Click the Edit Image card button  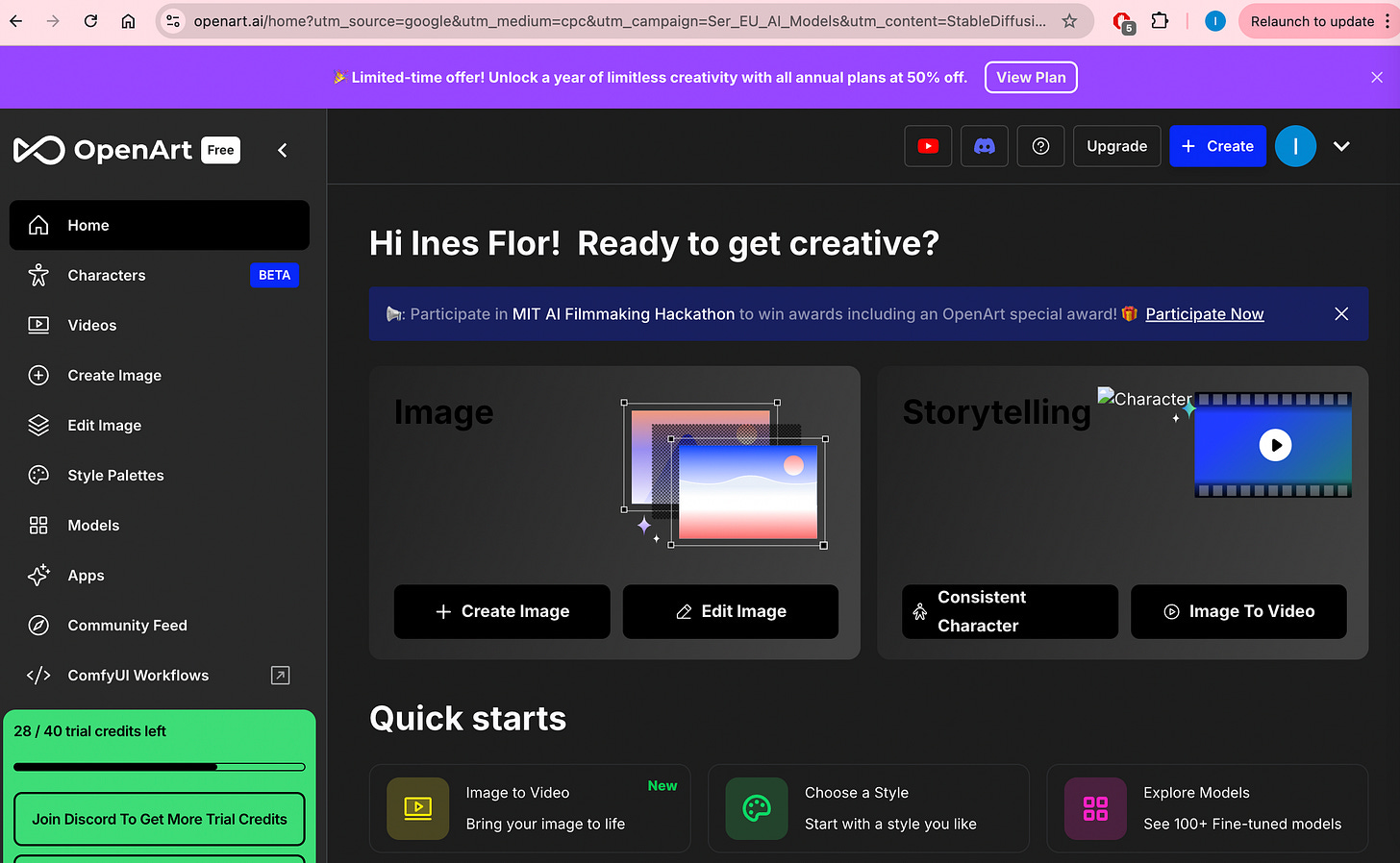[x=731, y=611]
